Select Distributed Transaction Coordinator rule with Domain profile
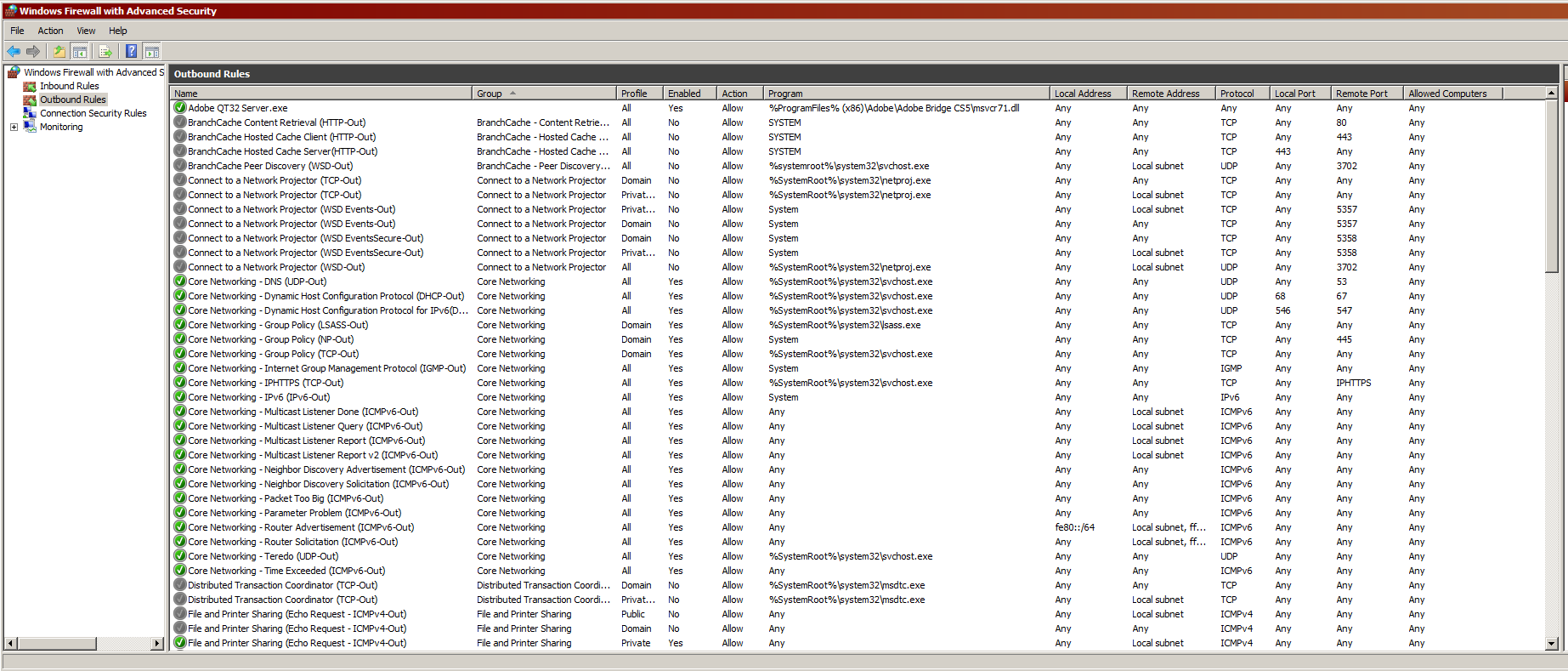Screen dimensions: 1568x671 282,585
